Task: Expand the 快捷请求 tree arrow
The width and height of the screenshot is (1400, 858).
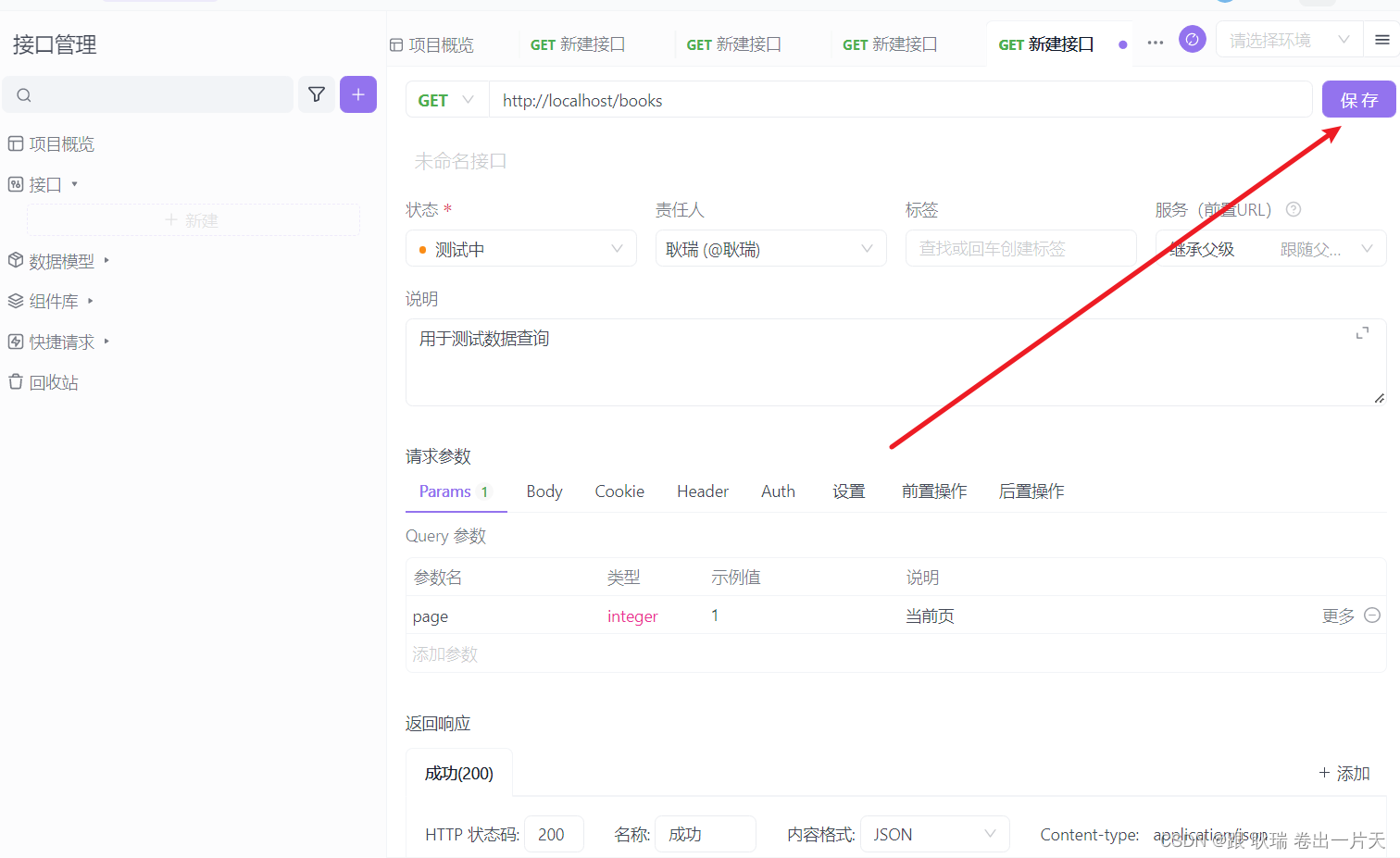Action: click(x=106, y=342)
